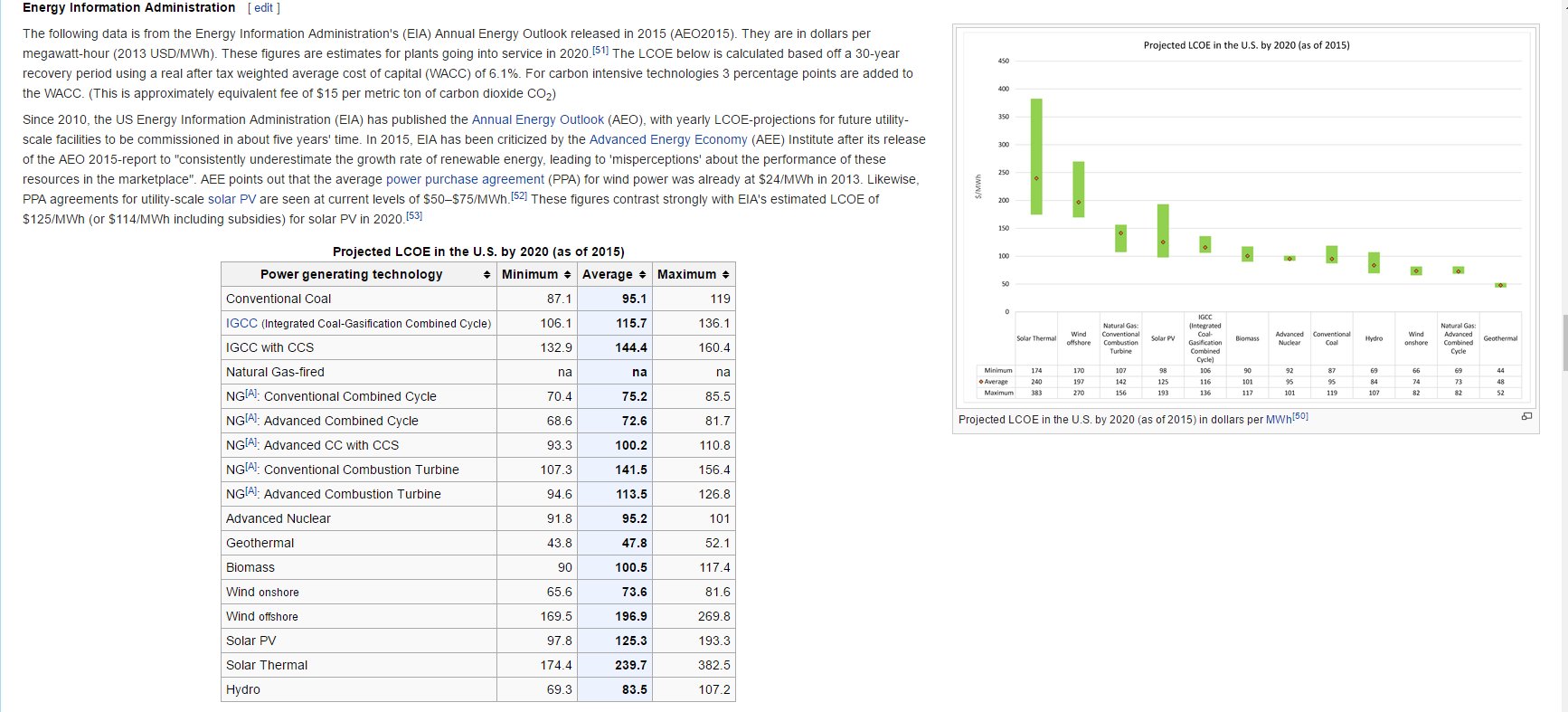The width and height of the screenshot is (1568, 712).
Task: Open footnote A on Conventional Combined Cycle row
Action: (x=251, y=393)
